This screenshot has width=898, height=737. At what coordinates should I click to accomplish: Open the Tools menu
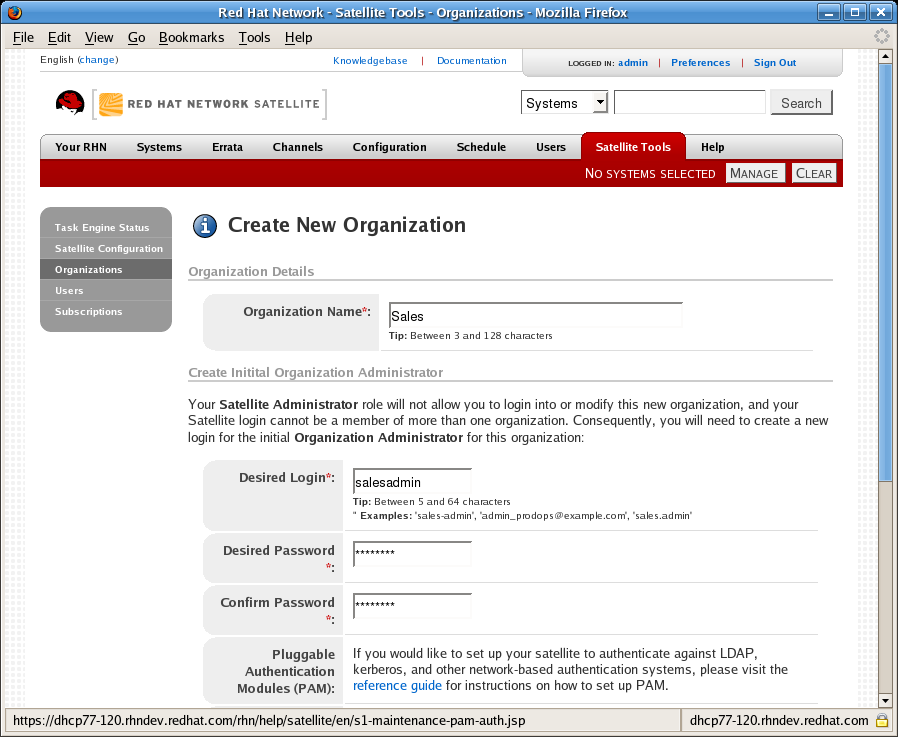pyautogui.click(x=254, y=37)
